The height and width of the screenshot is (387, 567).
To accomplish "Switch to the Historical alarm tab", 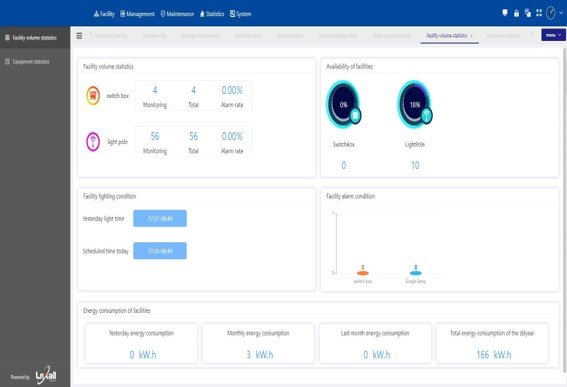I will pyautogui.click(x=290, y=36).
